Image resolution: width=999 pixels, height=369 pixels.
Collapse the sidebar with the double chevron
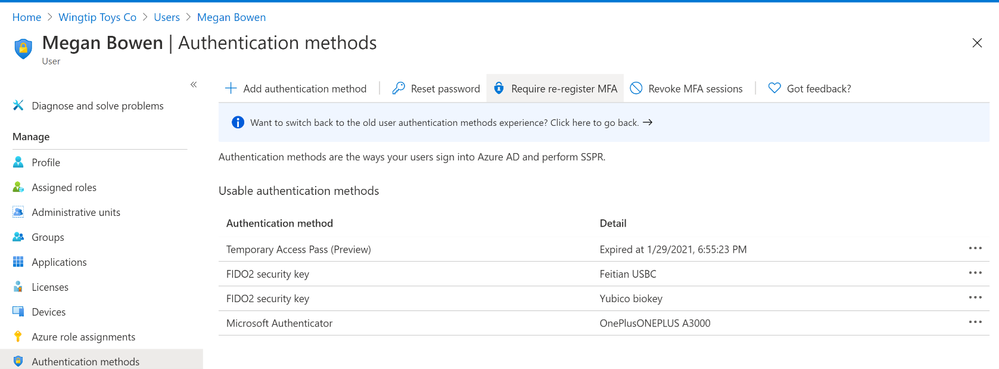pos(194,85)
